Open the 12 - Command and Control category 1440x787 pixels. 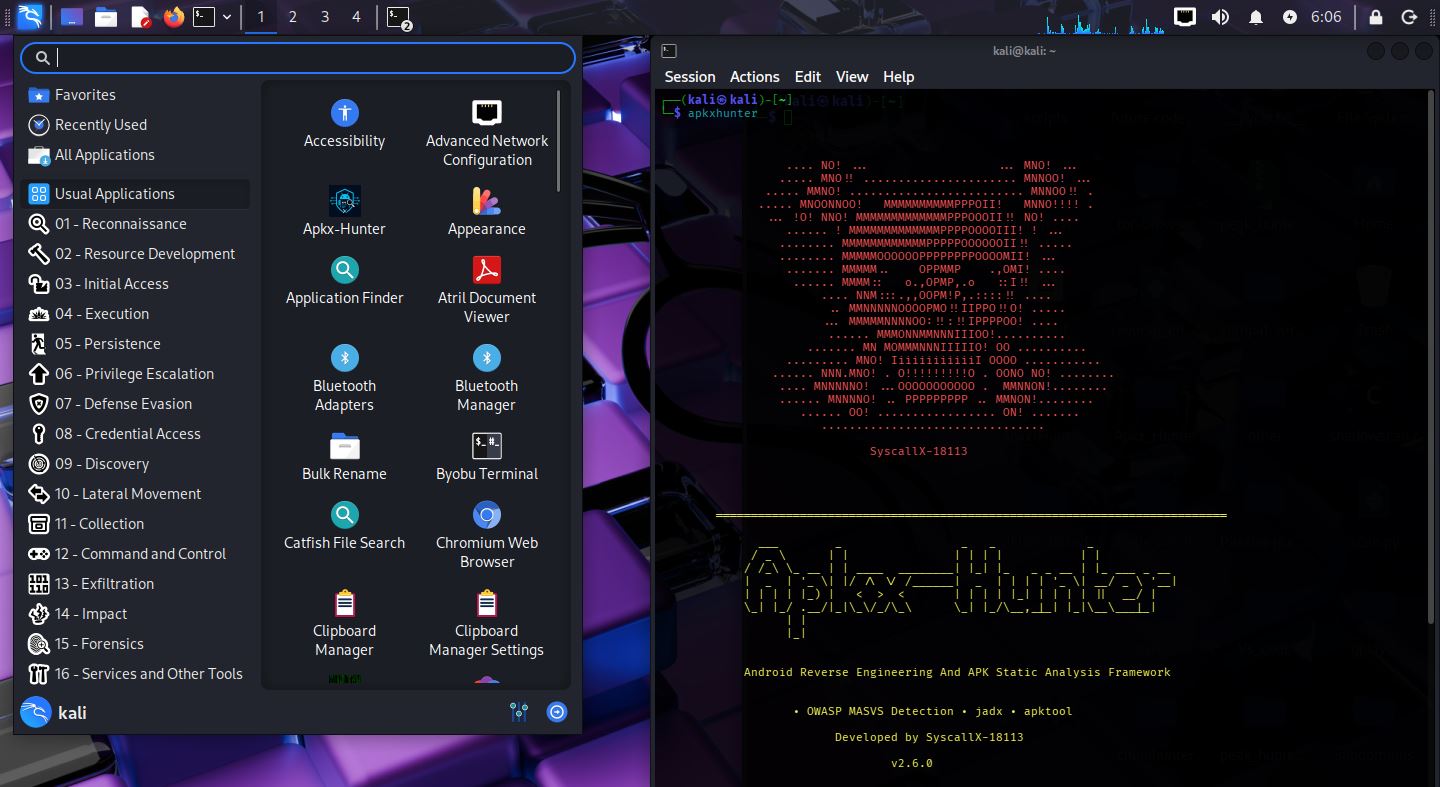pos(136,554)
